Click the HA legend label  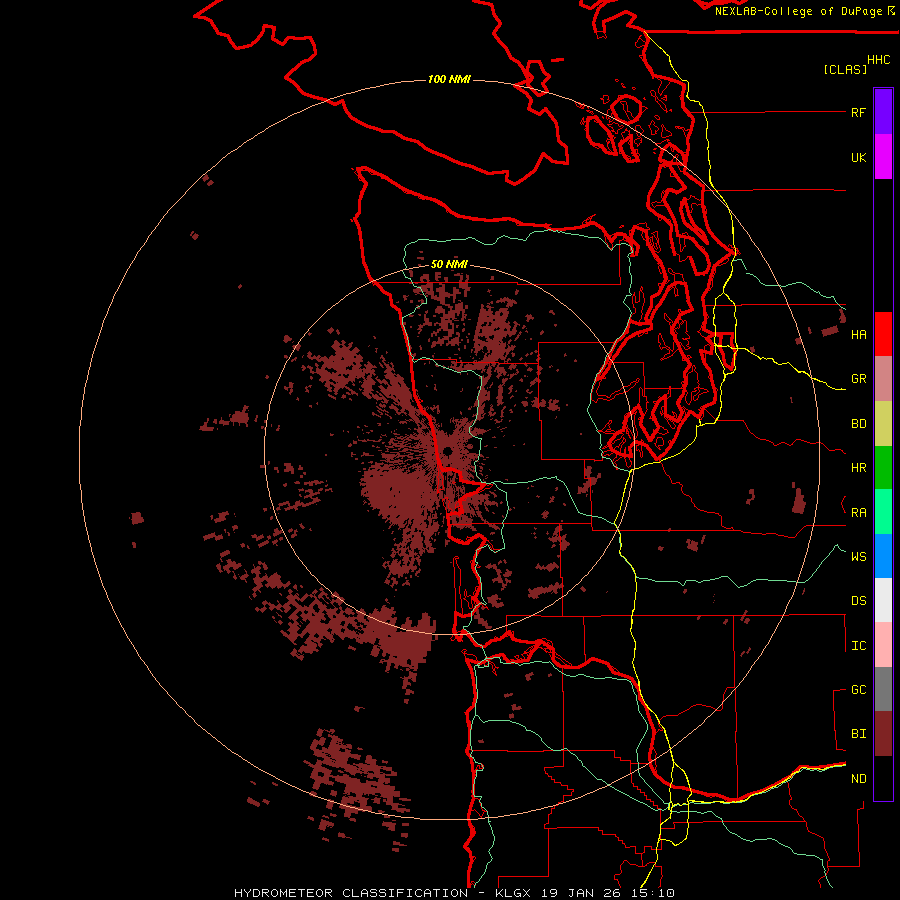858,335
